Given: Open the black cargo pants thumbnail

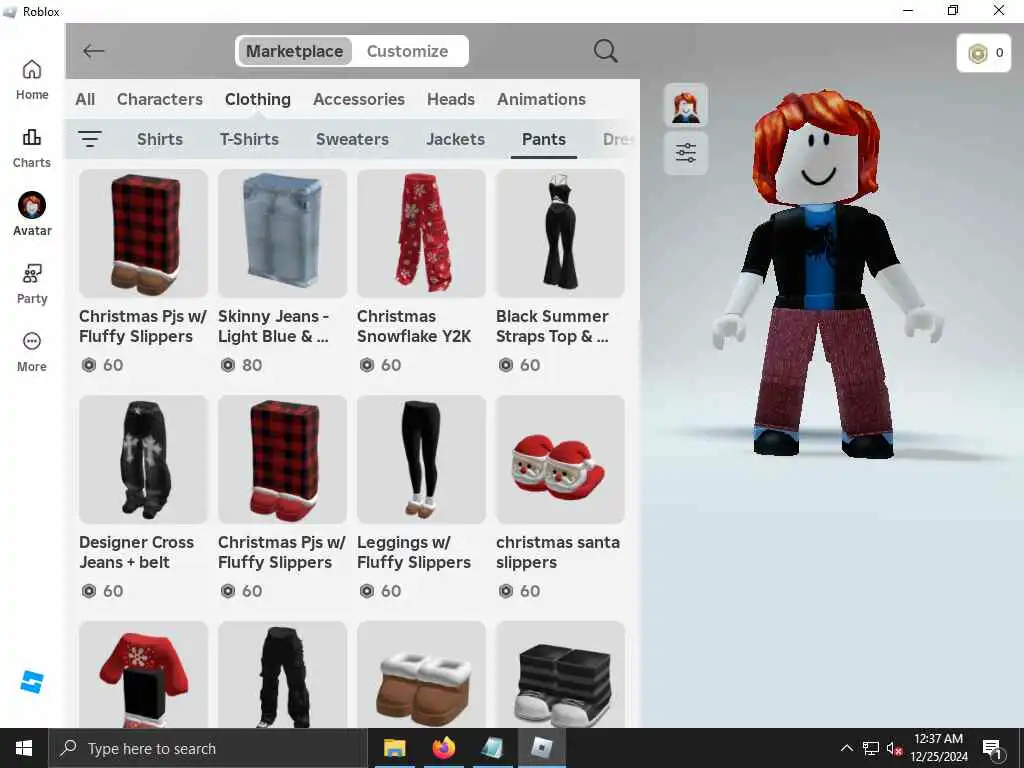Looking at the screenshot, I should pos(282,675).
